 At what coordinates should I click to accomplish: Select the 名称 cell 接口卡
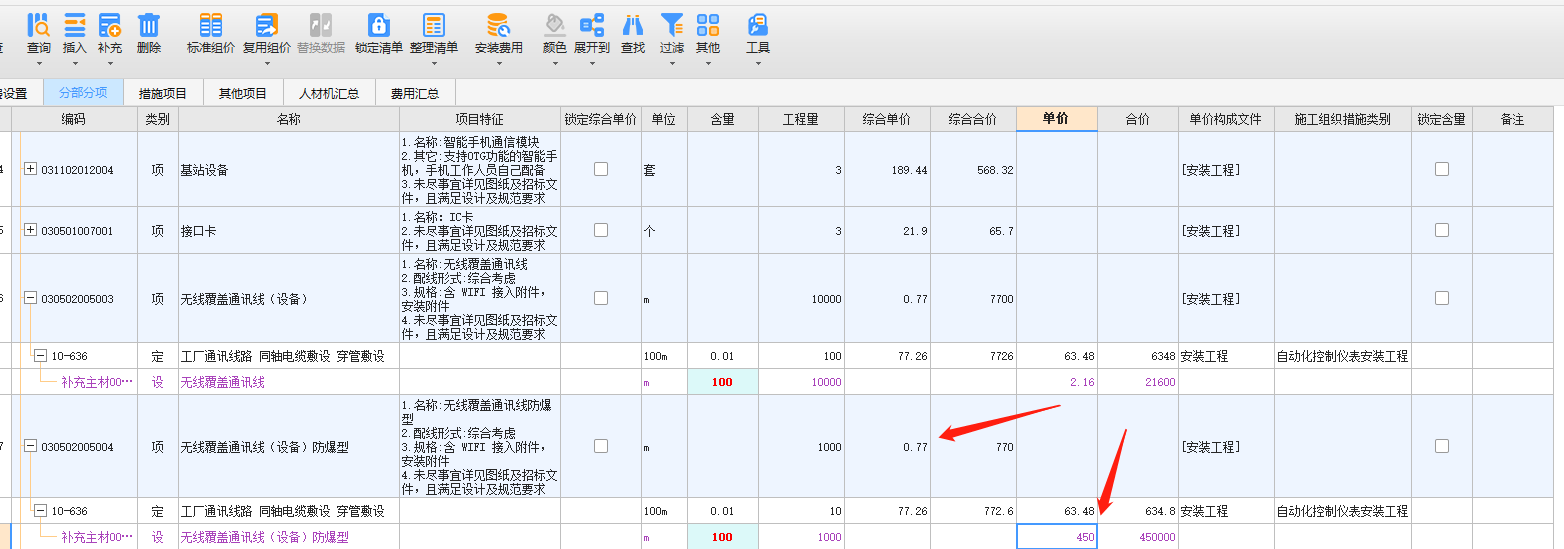click(289, 230)
